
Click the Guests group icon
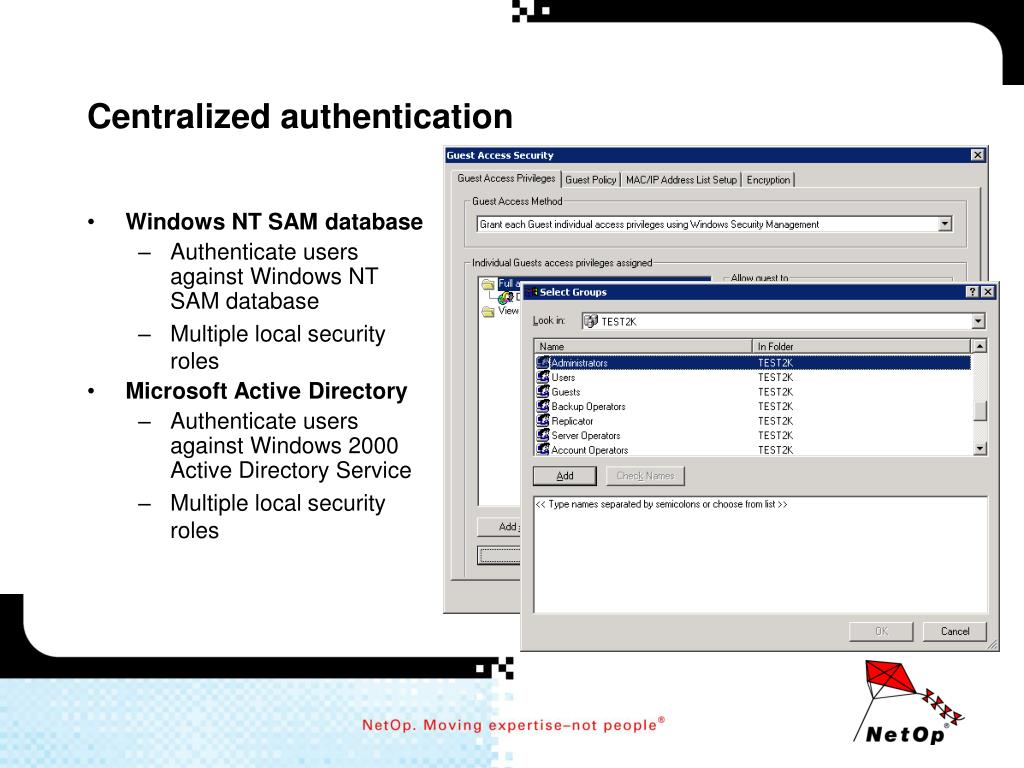tap(543, 391)
